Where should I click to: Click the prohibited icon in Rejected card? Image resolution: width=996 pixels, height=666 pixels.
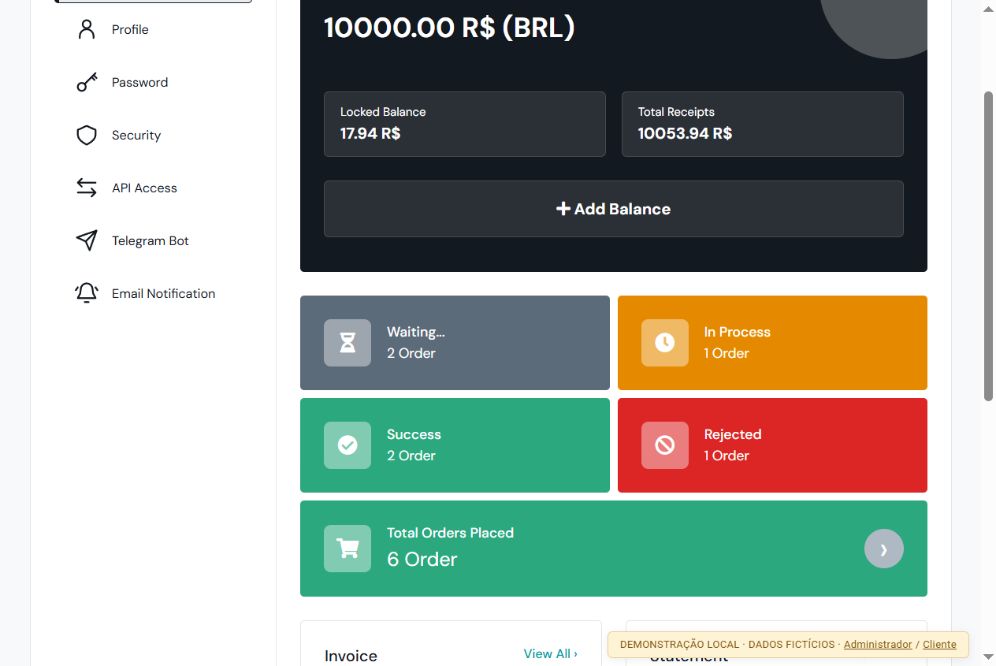coord(664,445)
